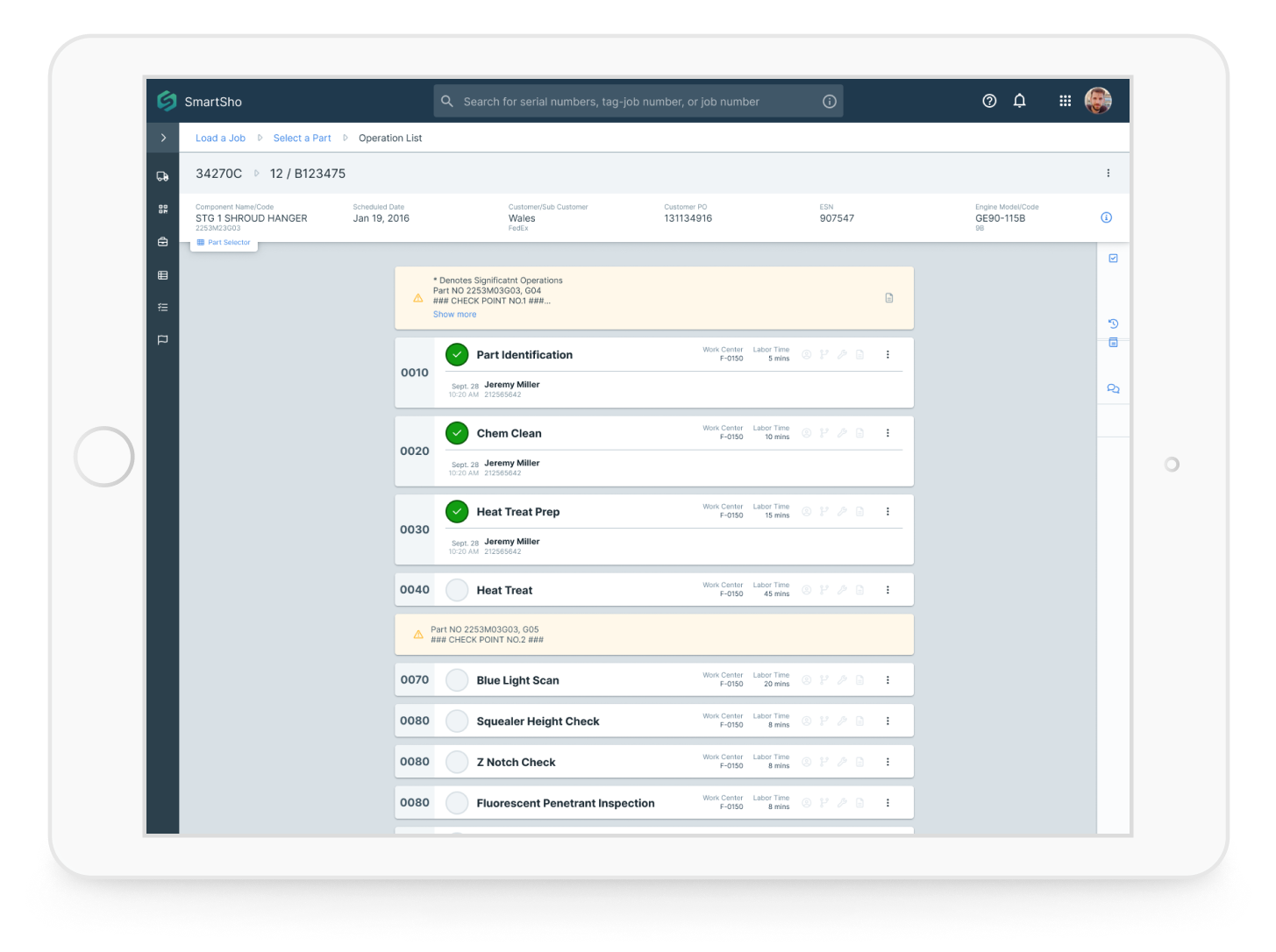The height and width of the screenshot is (952, 1276).
Task: Open the apps grid menu
Action: pyautogui.click(x=1065, y=101)
